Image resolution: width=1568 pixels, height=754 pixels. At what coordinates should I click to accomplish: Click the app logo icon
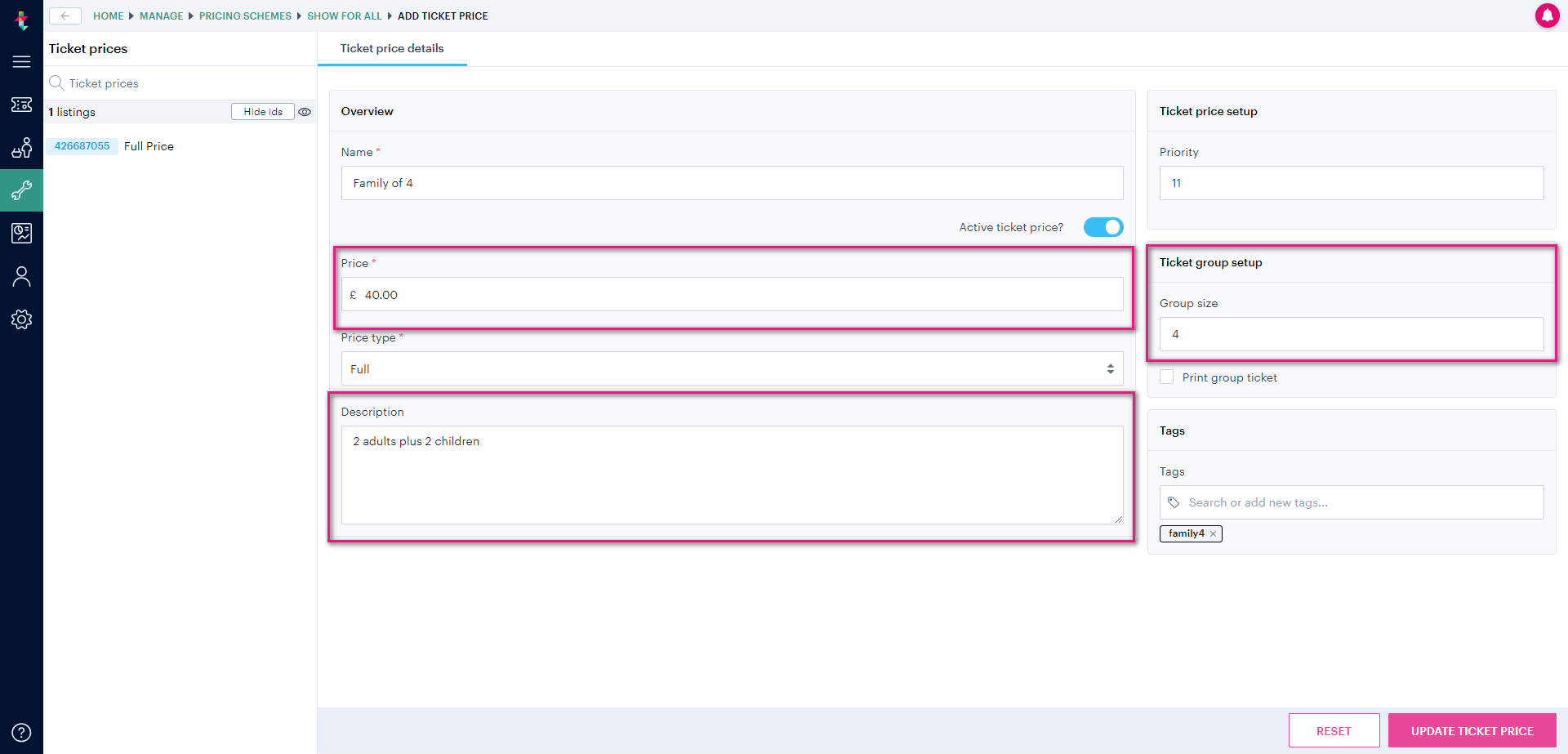tap(22, 20)
